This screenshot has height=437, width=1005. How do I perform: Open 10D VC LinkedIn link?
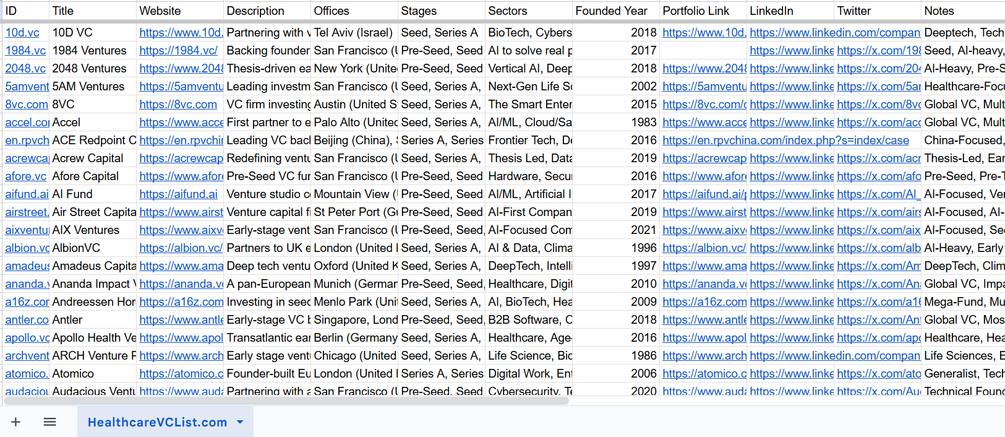tap(833, 33)
